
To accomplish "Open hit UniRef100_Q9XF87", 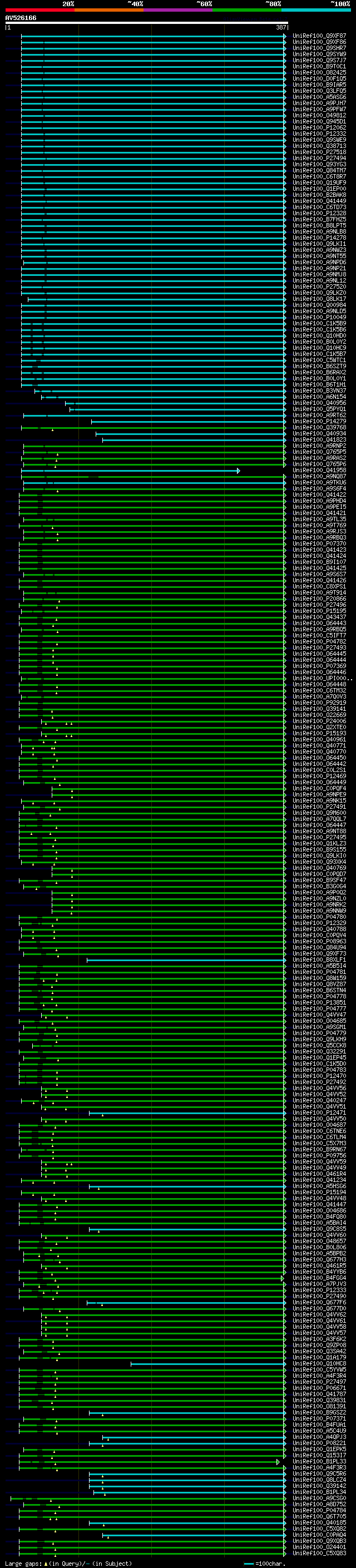I will pyautogui.click(x=319, y=37).
